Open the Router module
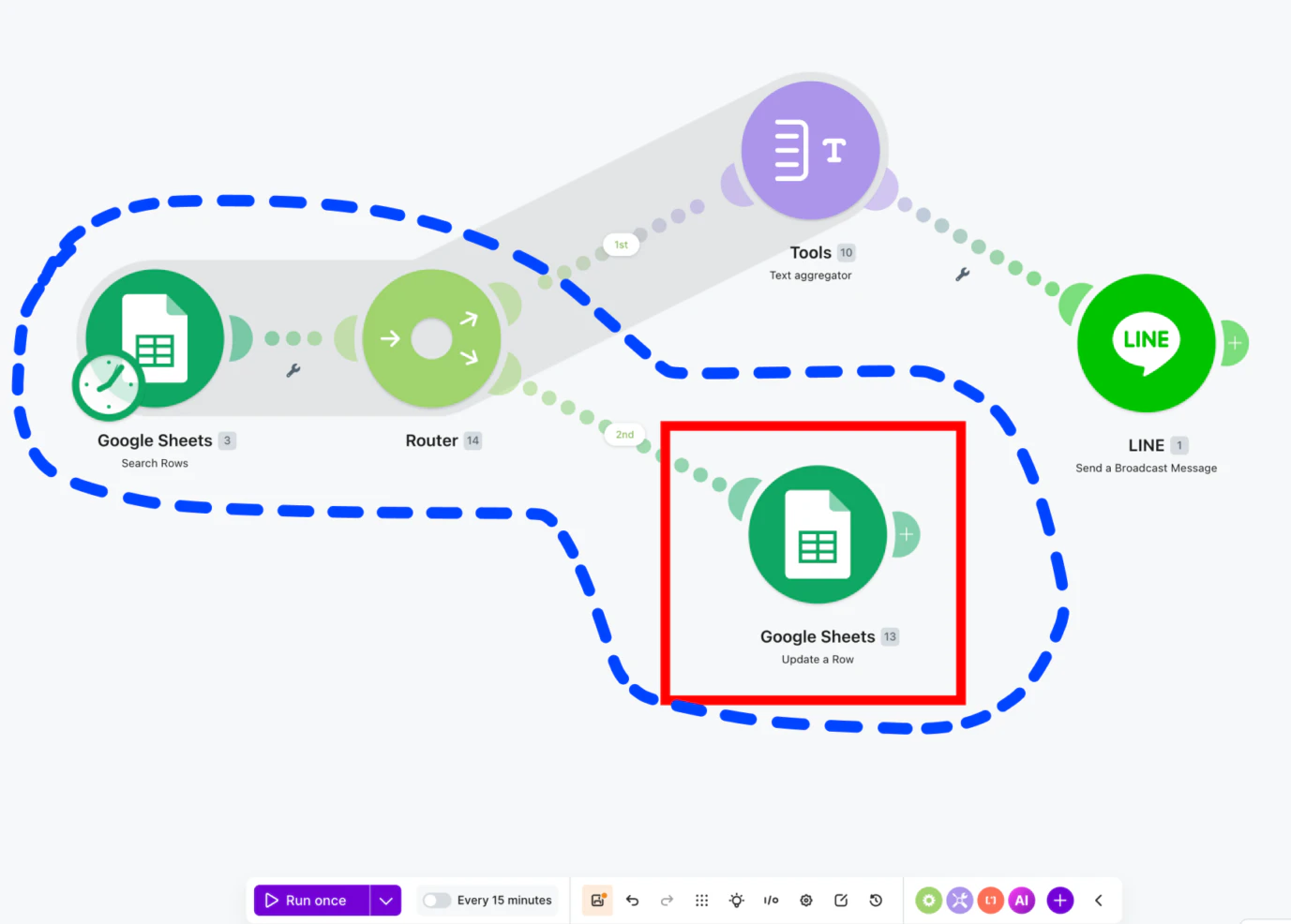The width and height of the screenshot is (1291, 924). [x=432, y=338]
